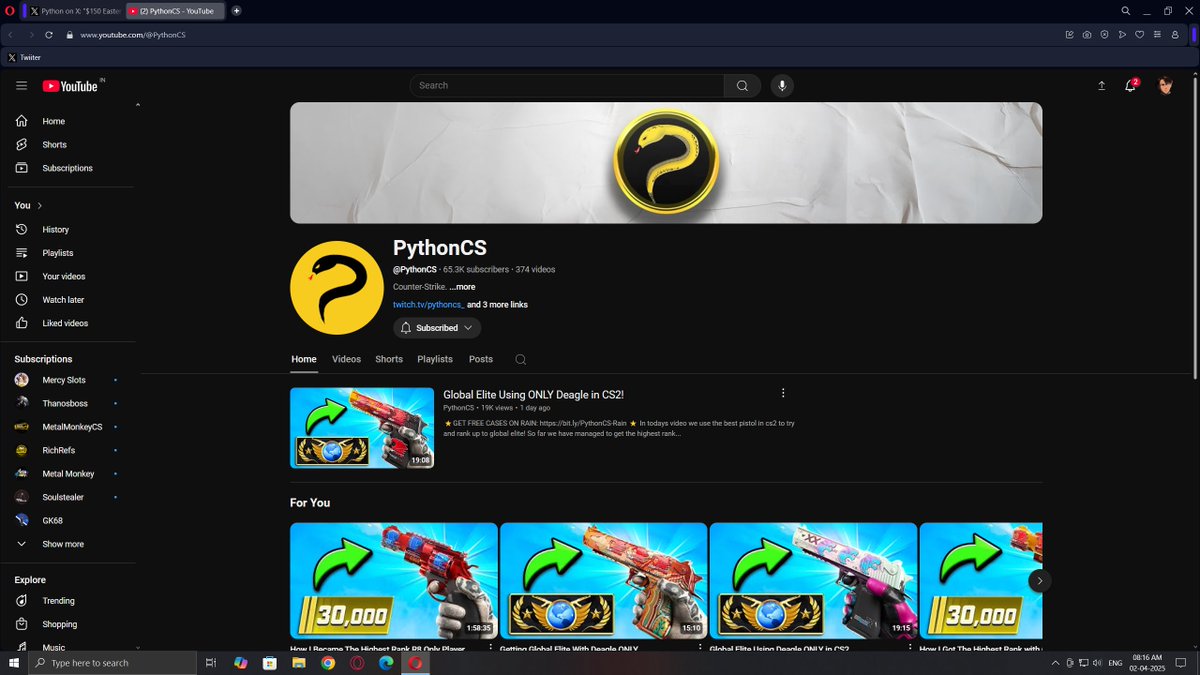Click the YouTube logo
Viewport: 1200px width, 675px height.
pos(70,86)
